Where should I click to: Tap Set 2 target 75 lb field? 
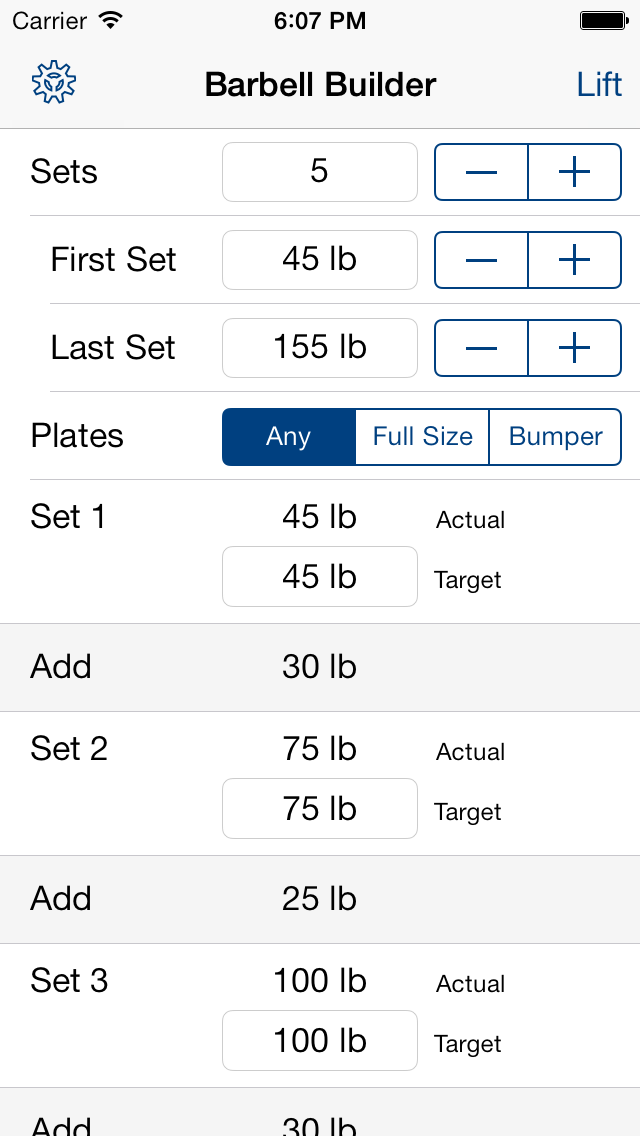[320, 809]
